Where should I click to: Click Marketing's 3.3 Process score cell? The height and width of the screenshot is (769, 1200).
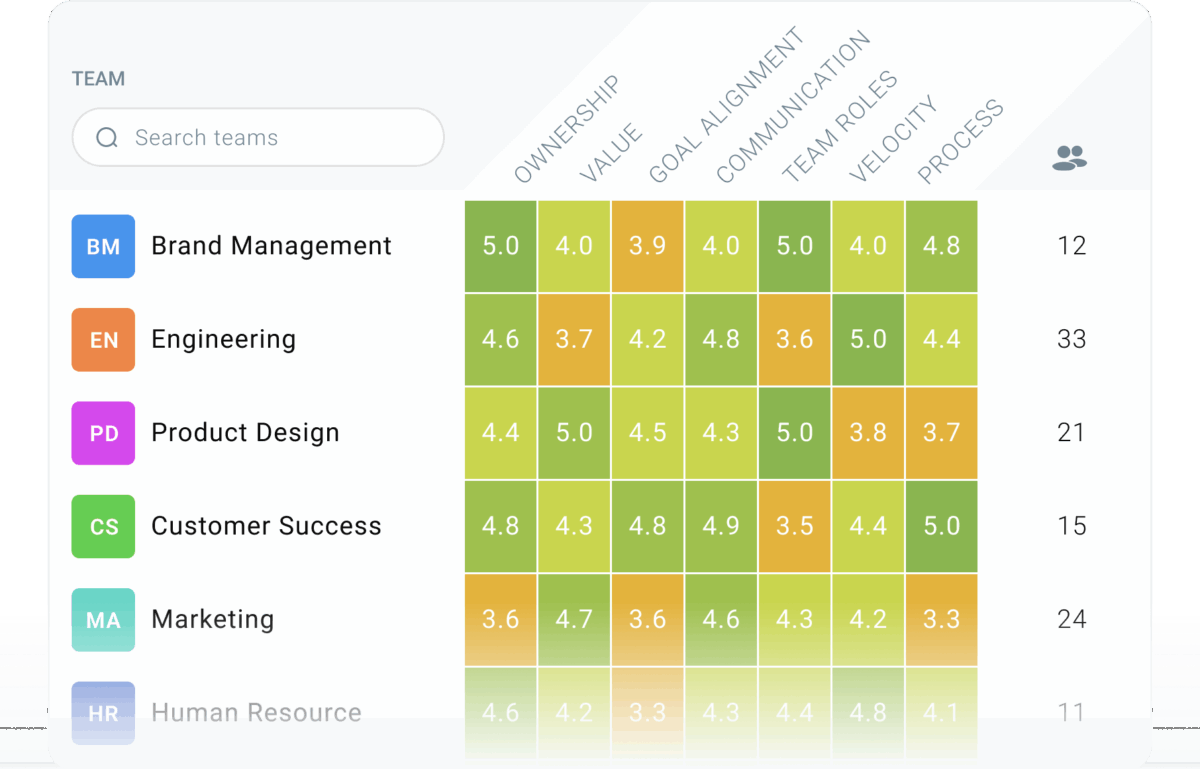coord(942,620)
